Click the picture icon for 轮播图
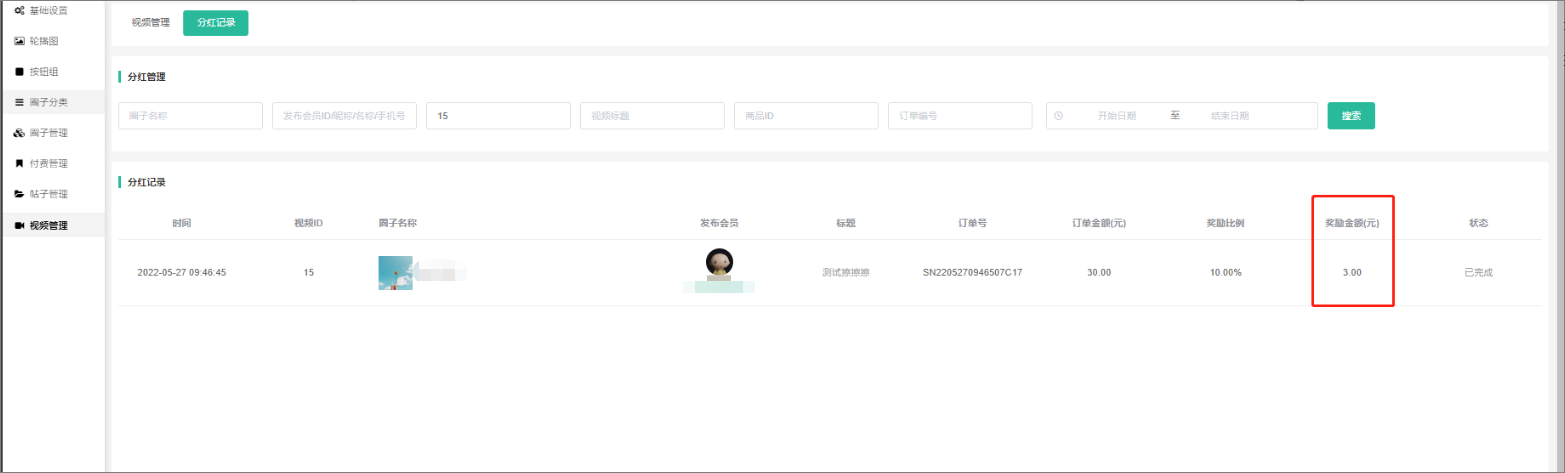This screenshot has width=1565, height=473. [x=19, y=41]
